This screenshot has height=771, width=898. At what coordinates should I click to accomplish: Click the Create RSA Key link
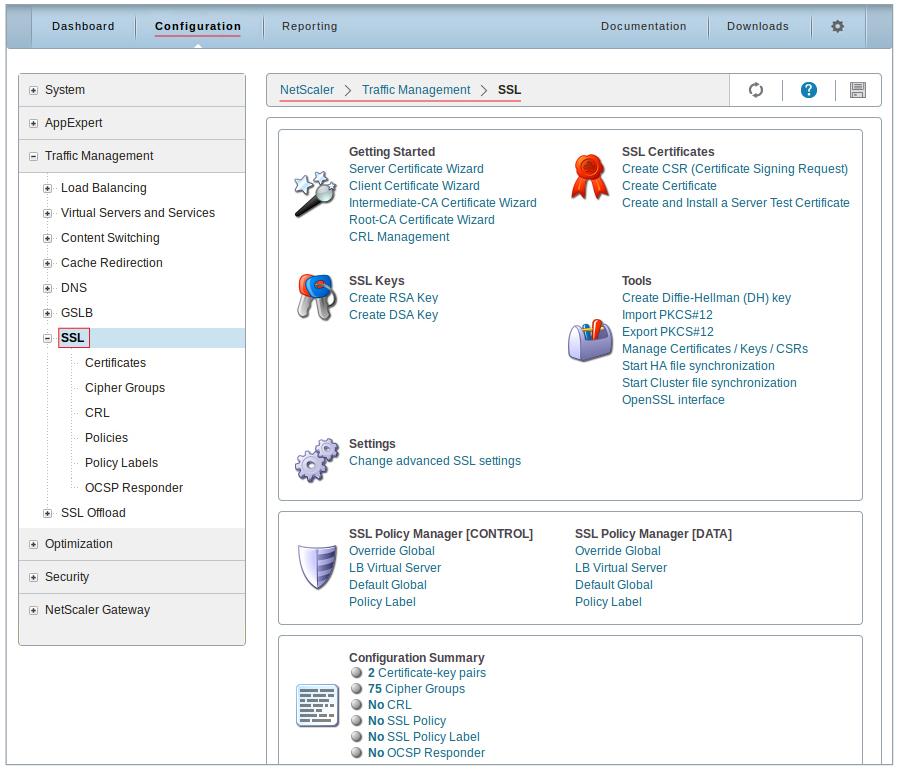[x=393, y=298]
